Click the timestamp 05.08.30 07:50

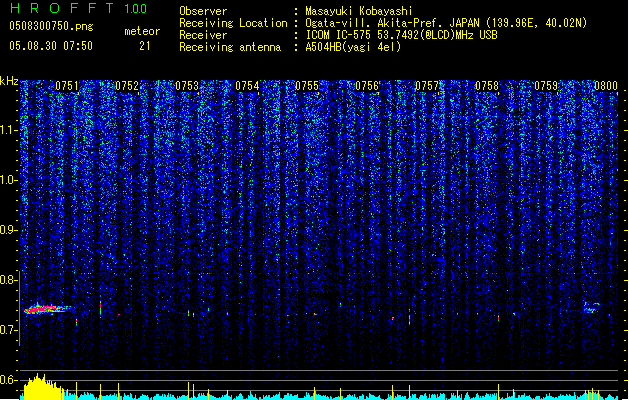pyautogui.click(x=51, y=46)
